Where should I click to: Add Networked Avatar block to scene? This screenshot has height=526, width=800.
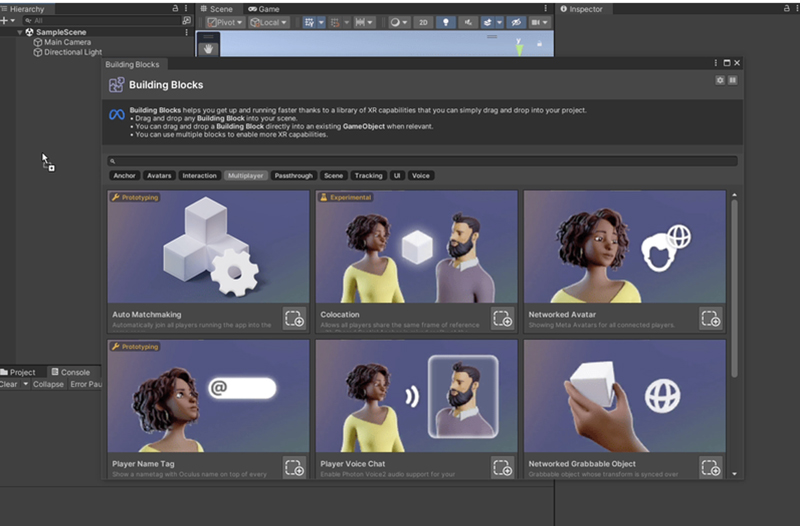point(711,319)
